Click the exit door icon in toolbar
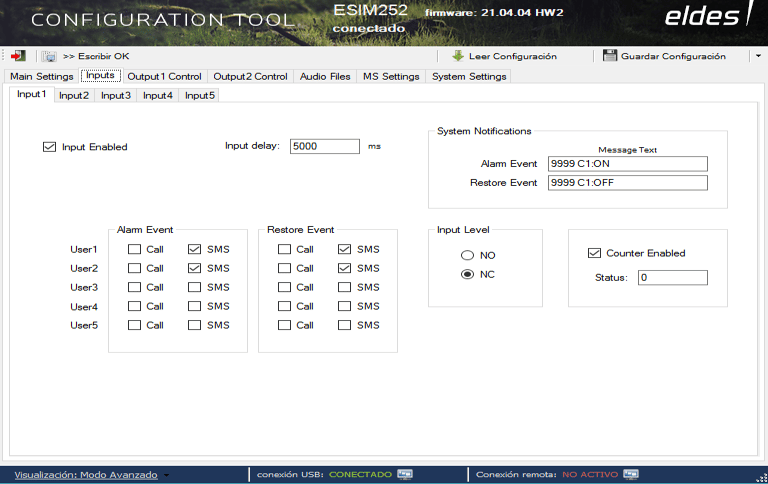Screen dimensions: 768x484 click(x=18, y=56)
